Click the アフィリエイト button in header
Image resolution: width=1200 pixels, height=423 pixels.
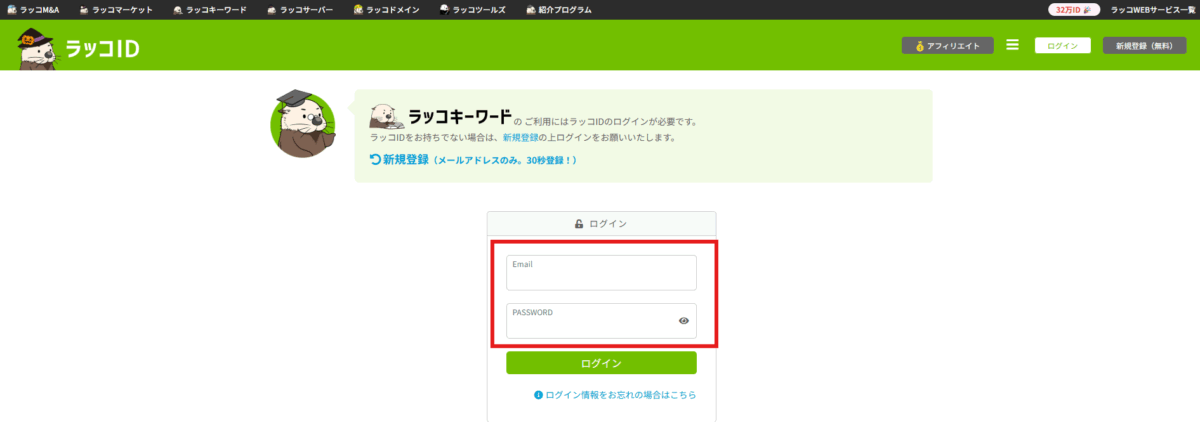947,45
